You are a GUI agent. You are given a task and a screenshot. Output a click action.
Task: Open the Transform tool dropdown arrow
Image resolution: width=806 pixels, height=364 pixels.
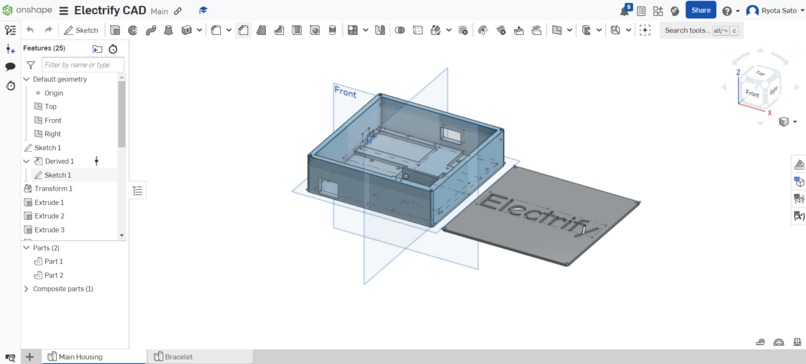(x=449, y=30)
